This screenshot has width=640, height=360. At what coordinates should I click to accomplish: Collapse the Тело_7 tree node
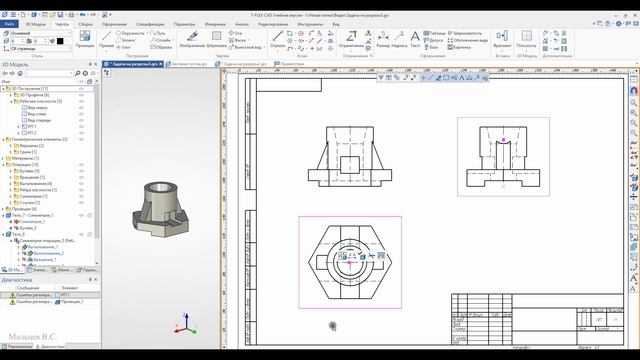pos(3,215)
